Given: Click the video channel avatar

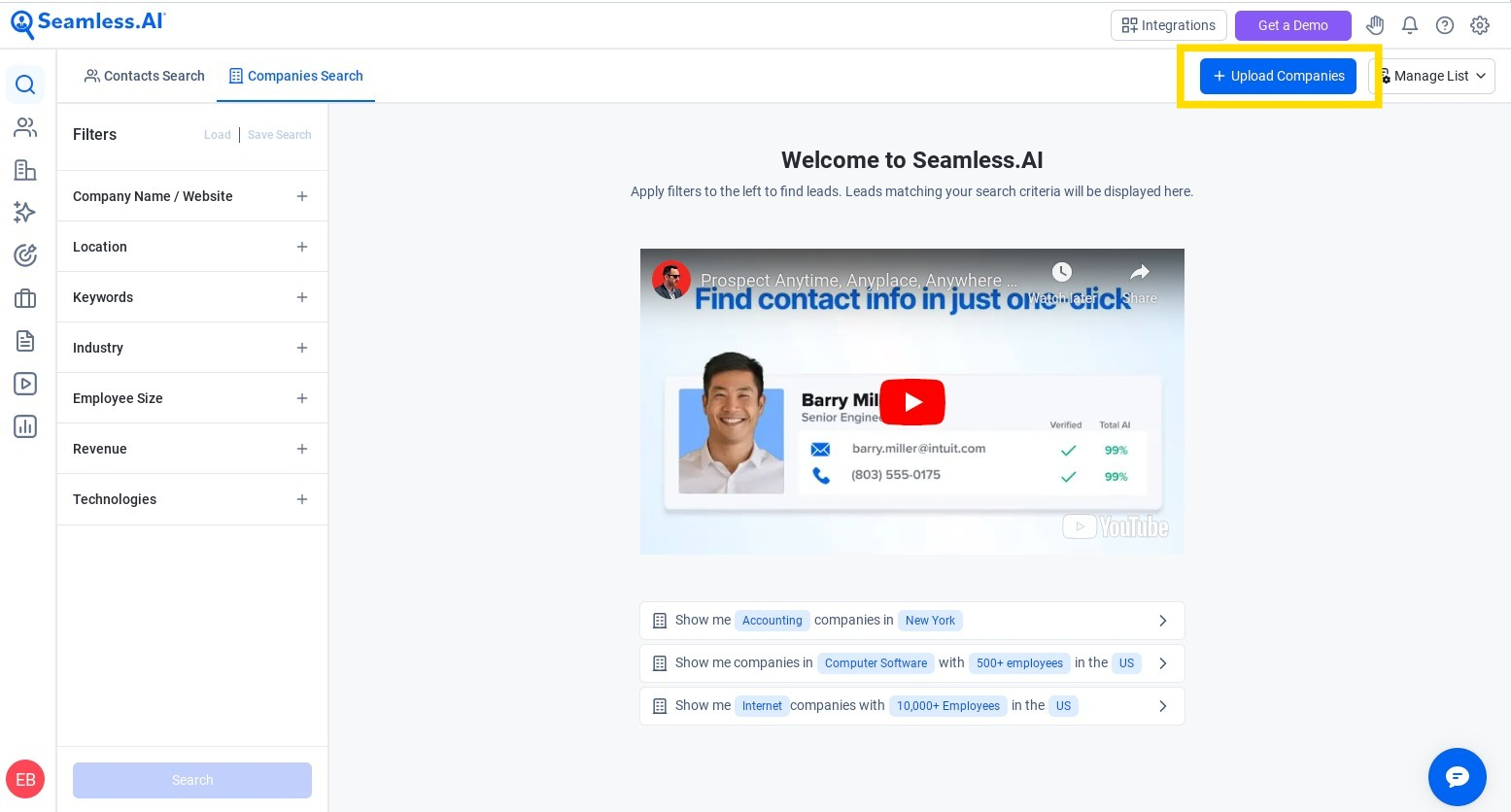Looking at the screenshot, I should [671, 280].
